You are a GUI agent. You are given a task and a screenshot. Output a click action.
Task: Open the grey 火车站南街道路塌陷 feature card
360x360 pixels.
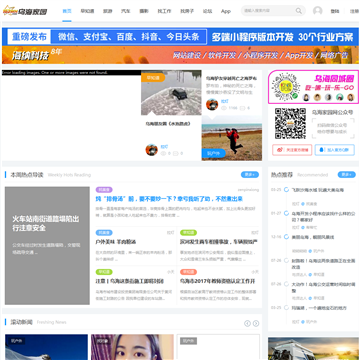(x=47, y=245)
